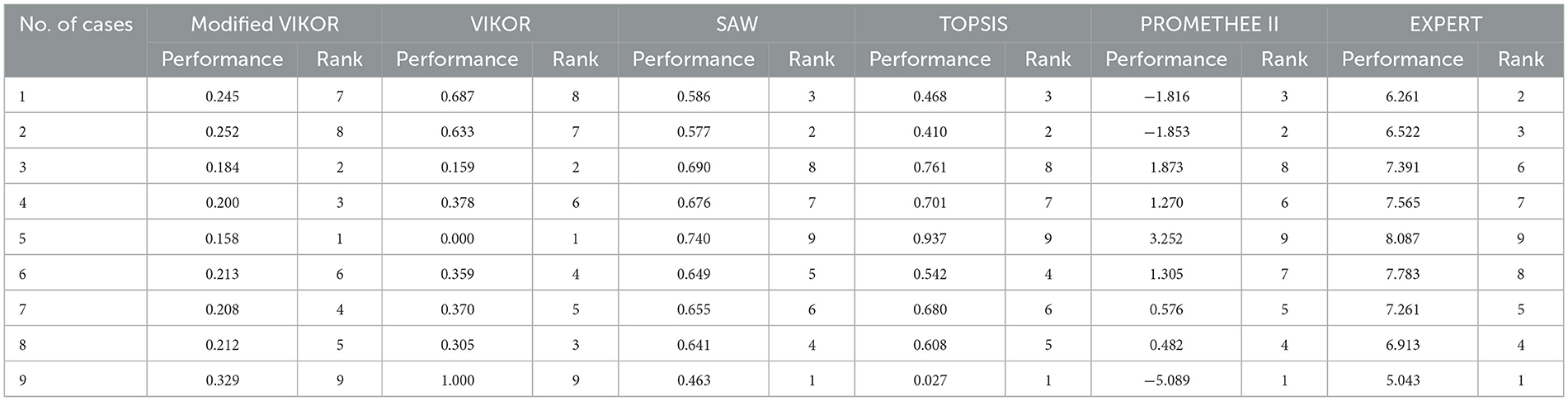Select the EXPERT column header
The height and width of the screenshot is (401, 1568).
[1446, 24]
